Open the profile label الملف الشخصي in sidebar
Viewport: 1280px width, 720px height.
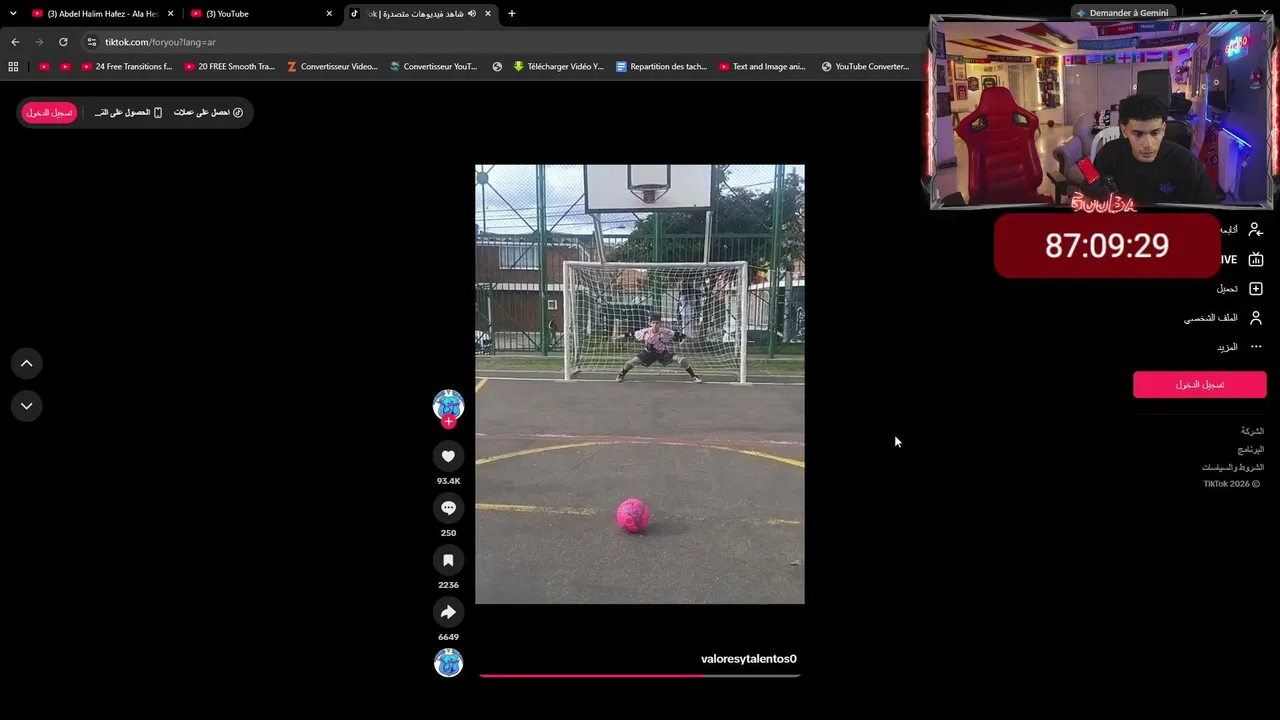point(1211,318)
